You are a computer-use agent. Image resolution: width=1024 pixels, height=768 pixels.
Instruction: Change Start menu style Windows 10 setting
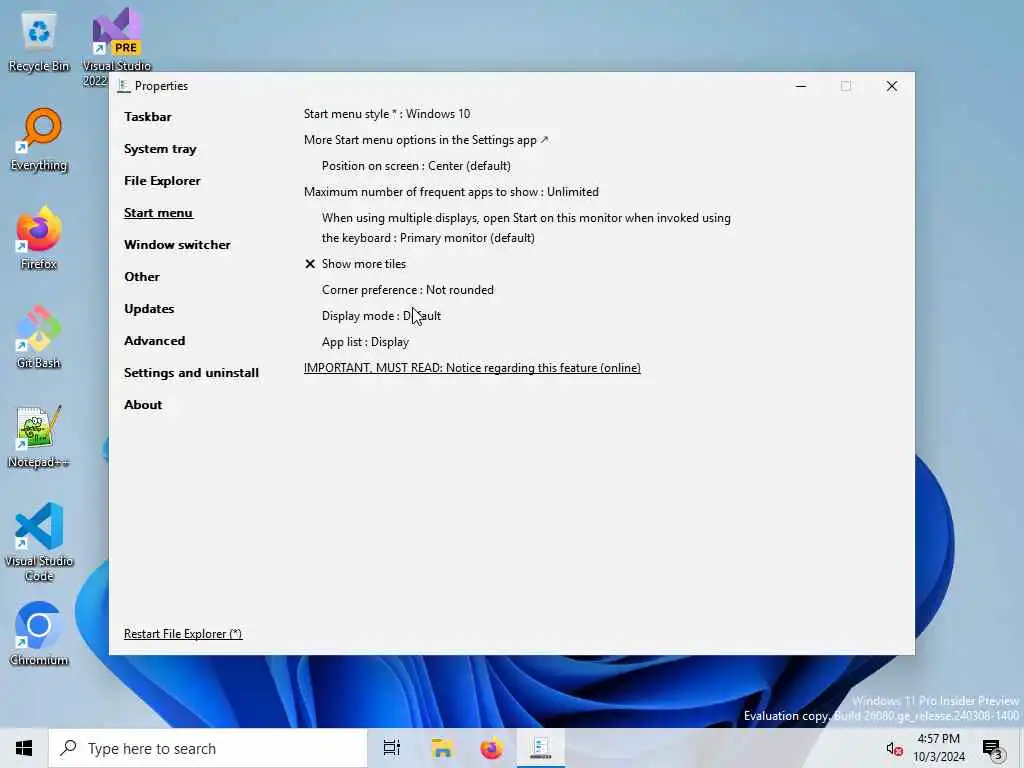[x=387, y=114]
